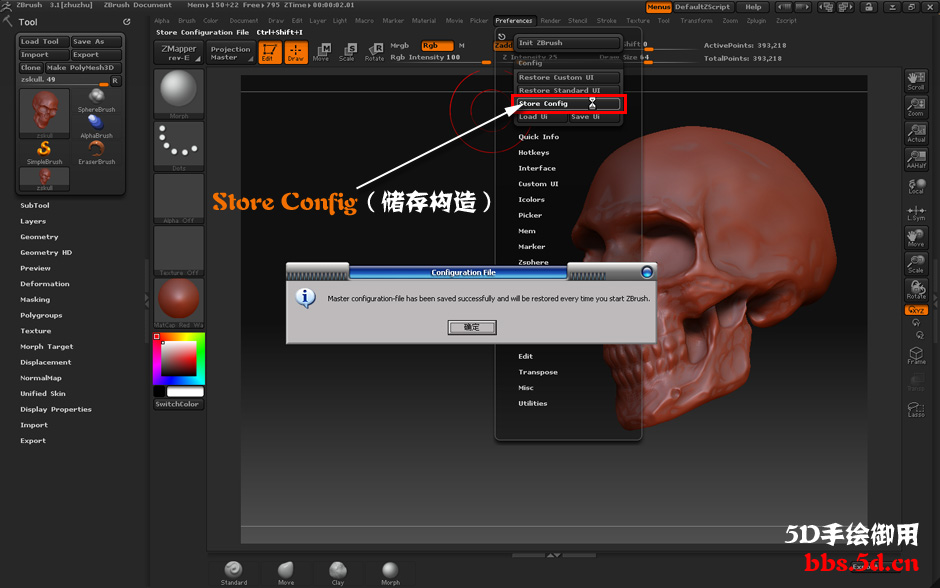This screenshot has height=588, width=940.
Task: Expand the Polygroups section
Action: point(41,315)
